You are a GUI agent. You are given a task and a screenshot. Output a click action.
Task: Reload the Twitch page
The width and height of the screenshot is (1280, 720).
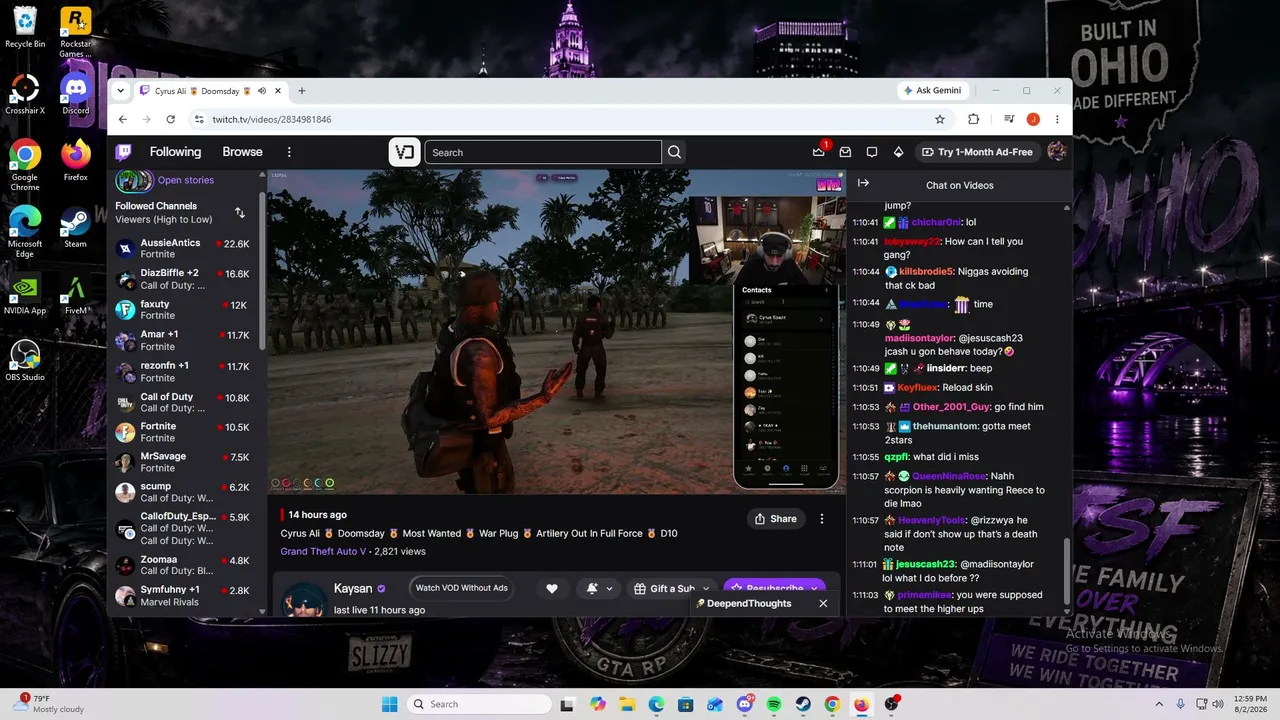(x=171, y=119)
